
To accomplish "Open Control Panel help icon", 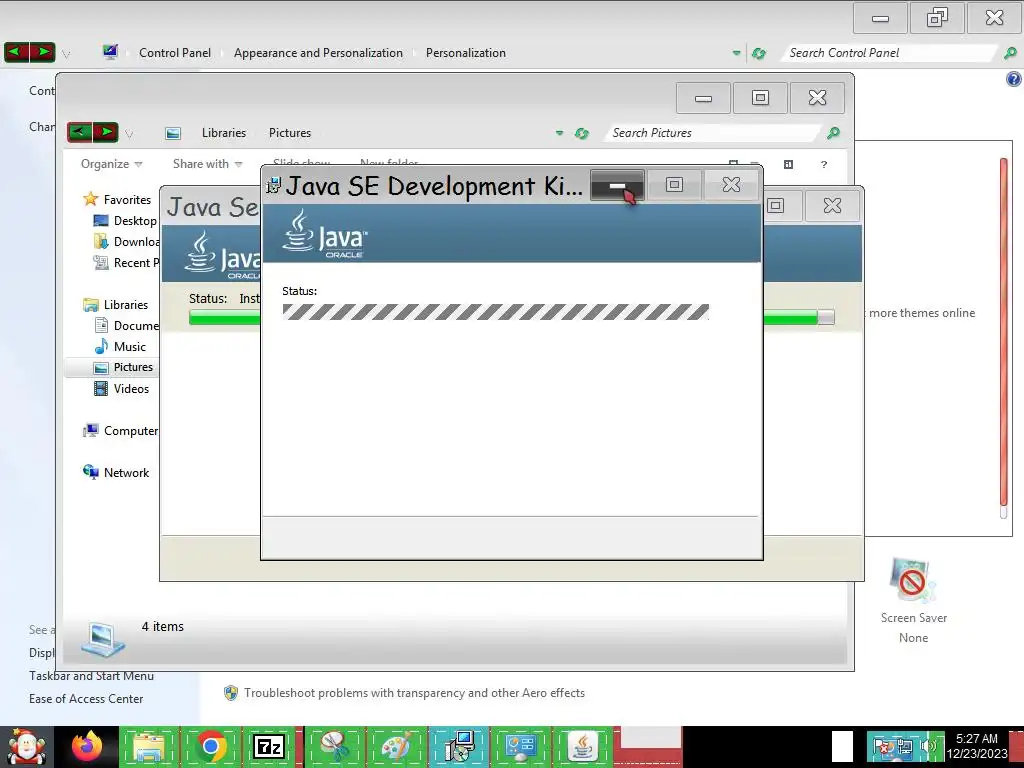I will pos(1014,79).
